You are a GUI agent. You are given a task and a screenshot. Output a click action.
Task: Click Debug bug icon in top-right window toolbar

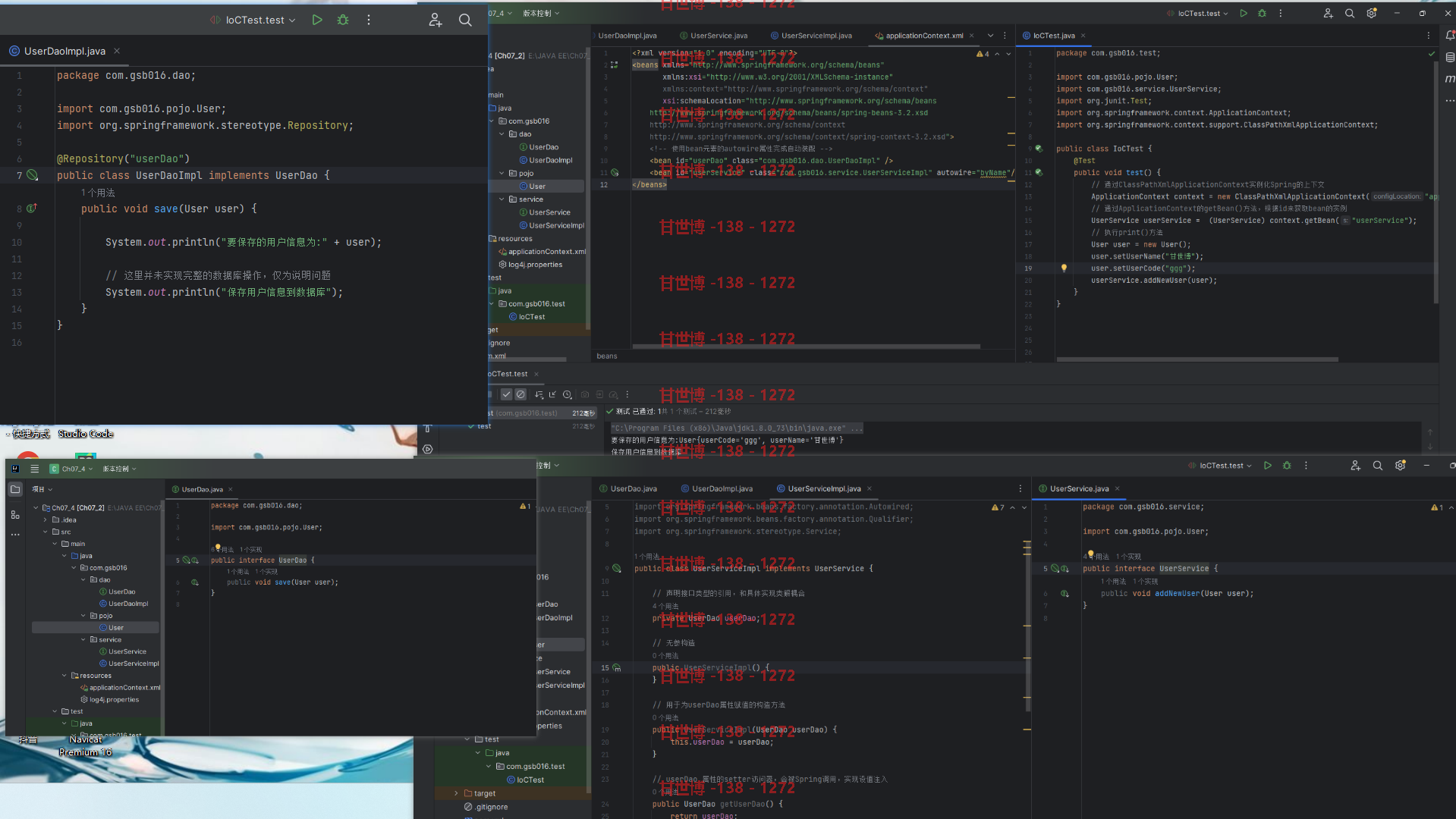pyautogui.click(x=1262, y=13)
